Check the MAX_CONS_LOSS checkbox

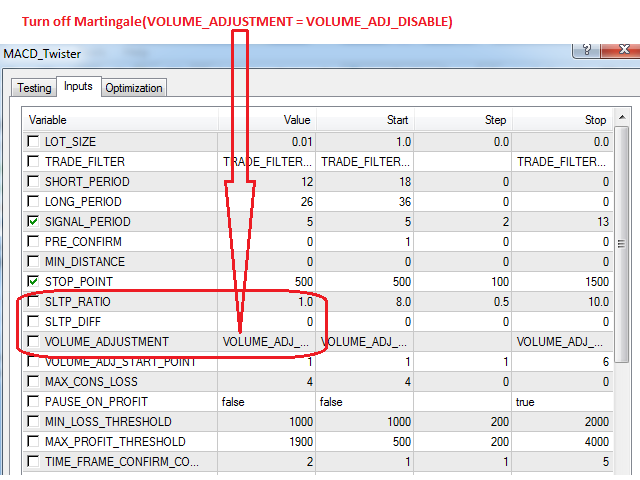coord(34,382)
